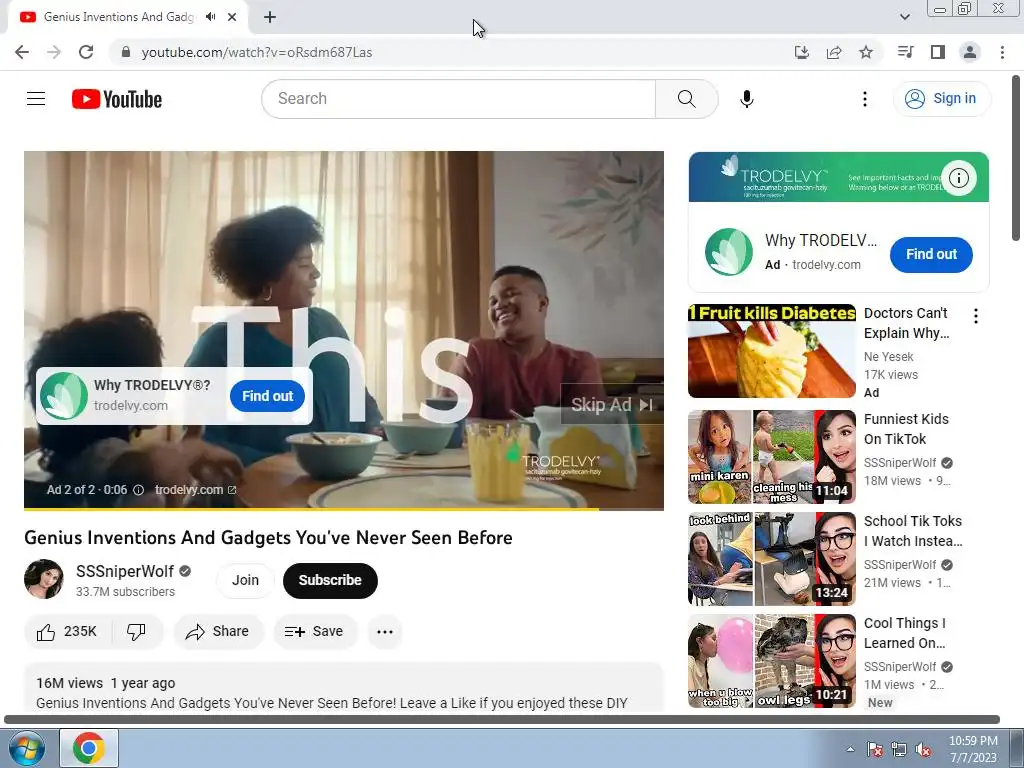Go forward with browser forward arrow

[x=54, y=52]
